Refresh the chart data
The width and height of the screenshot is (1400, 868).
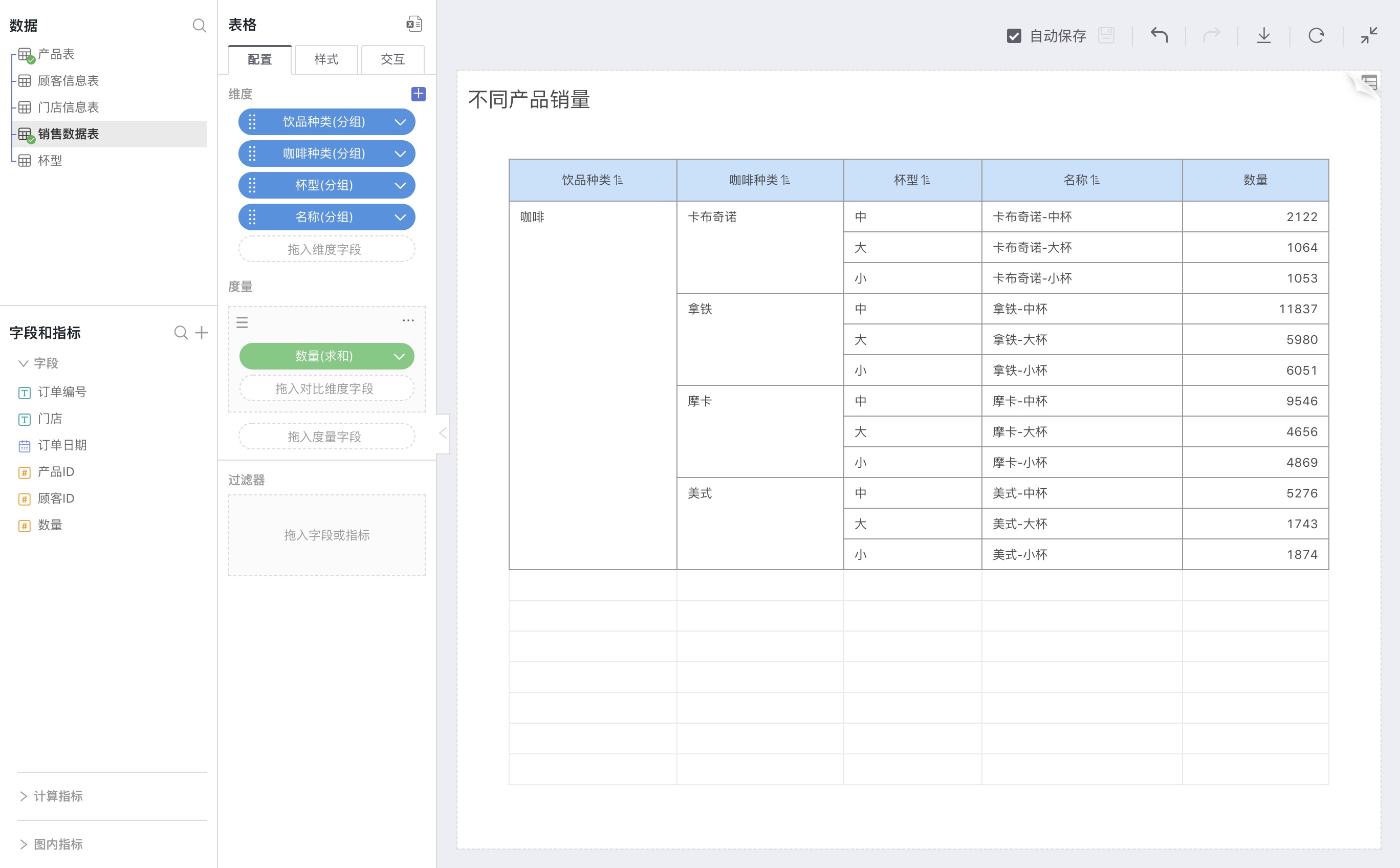click(x=1316, y=36)
